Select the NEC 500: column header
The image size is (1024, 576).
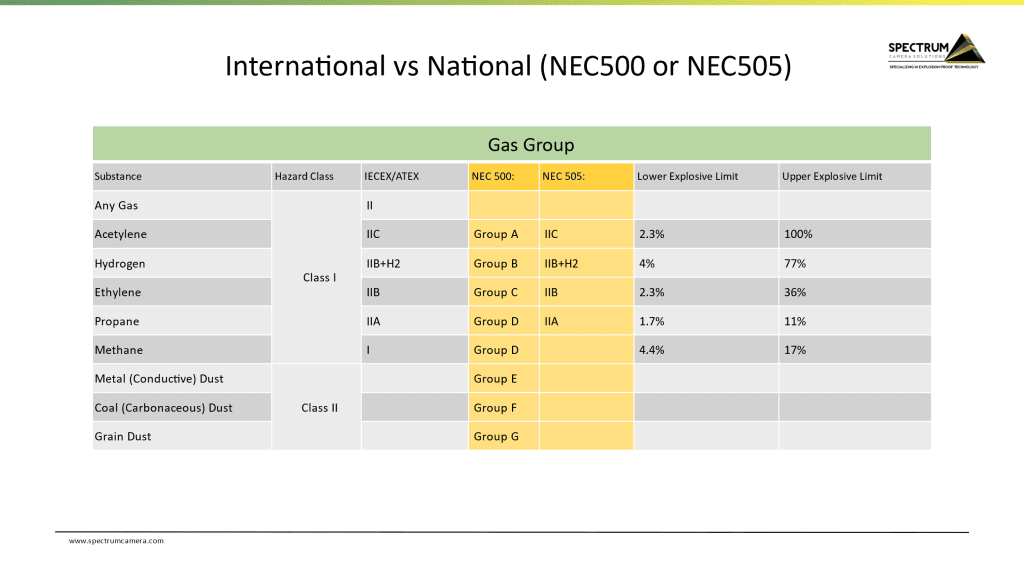pos(504,176)
